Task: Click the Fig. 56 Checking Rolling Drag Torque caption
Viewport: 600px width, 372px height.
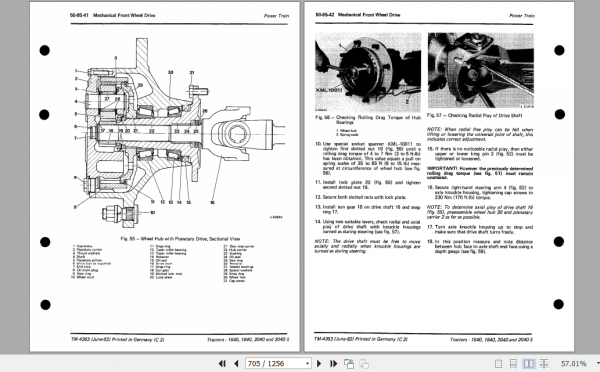Action: click(x=368, y=119)
